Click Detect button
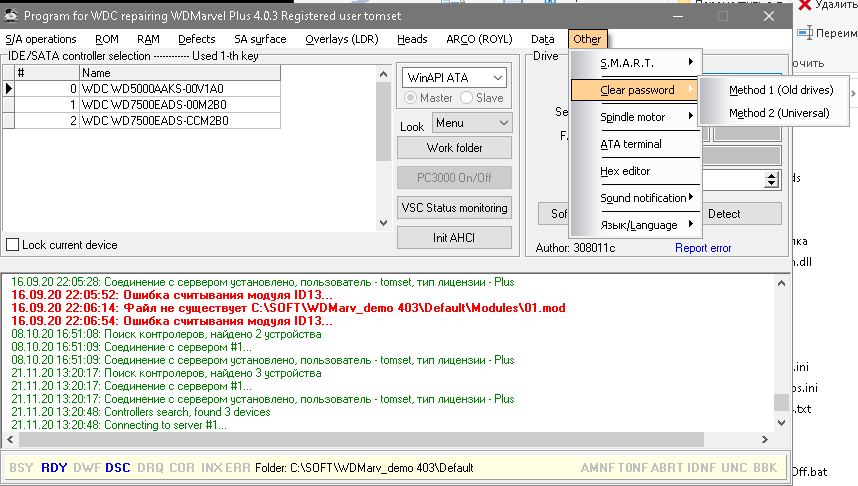 [741, 214]
